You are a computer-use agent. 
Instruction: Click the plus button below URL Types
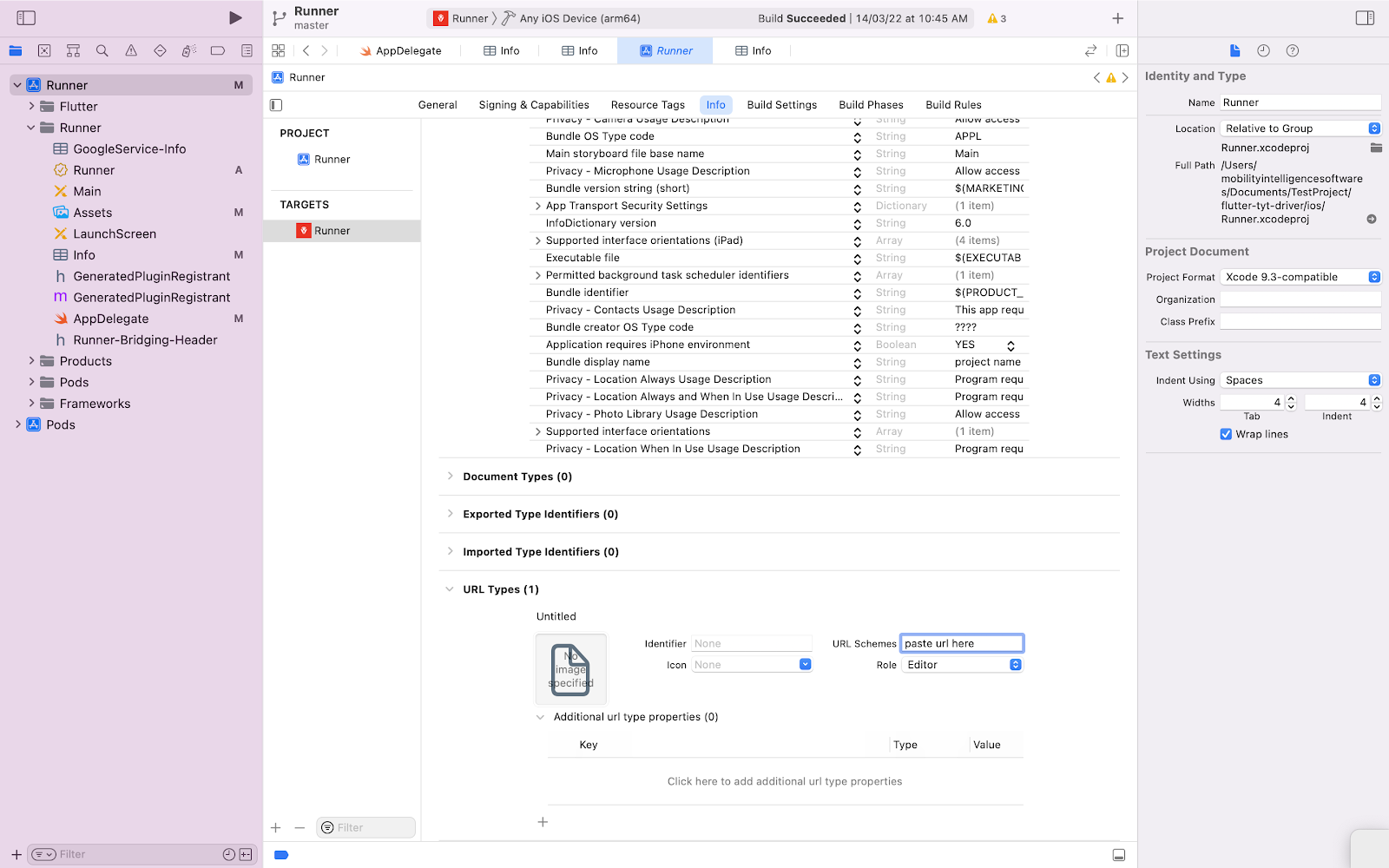(543, 821)
